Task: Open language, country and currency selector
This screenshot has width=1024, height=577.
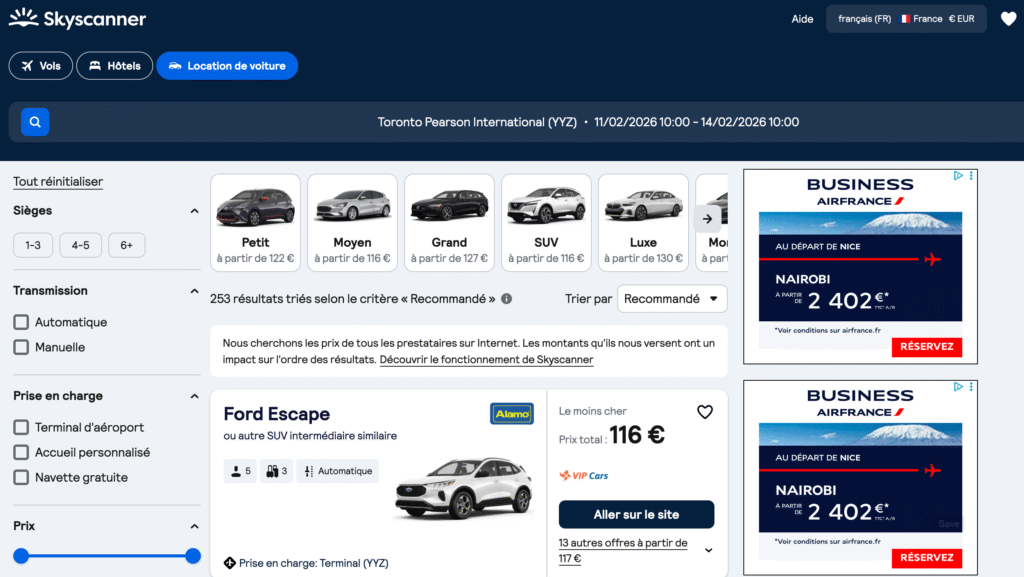Action: [906, 19]
